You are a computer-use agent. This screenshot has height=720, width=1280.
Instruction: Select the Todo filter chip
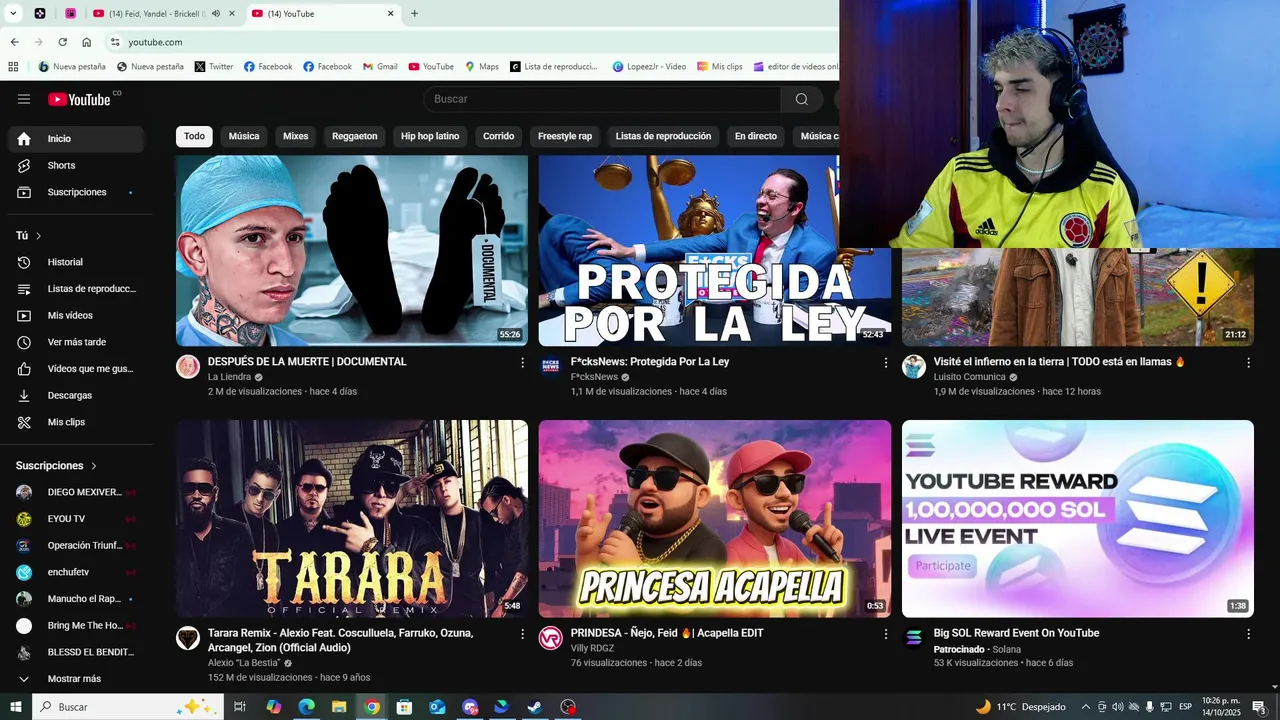pyautogui.click(x=194, y=136)
